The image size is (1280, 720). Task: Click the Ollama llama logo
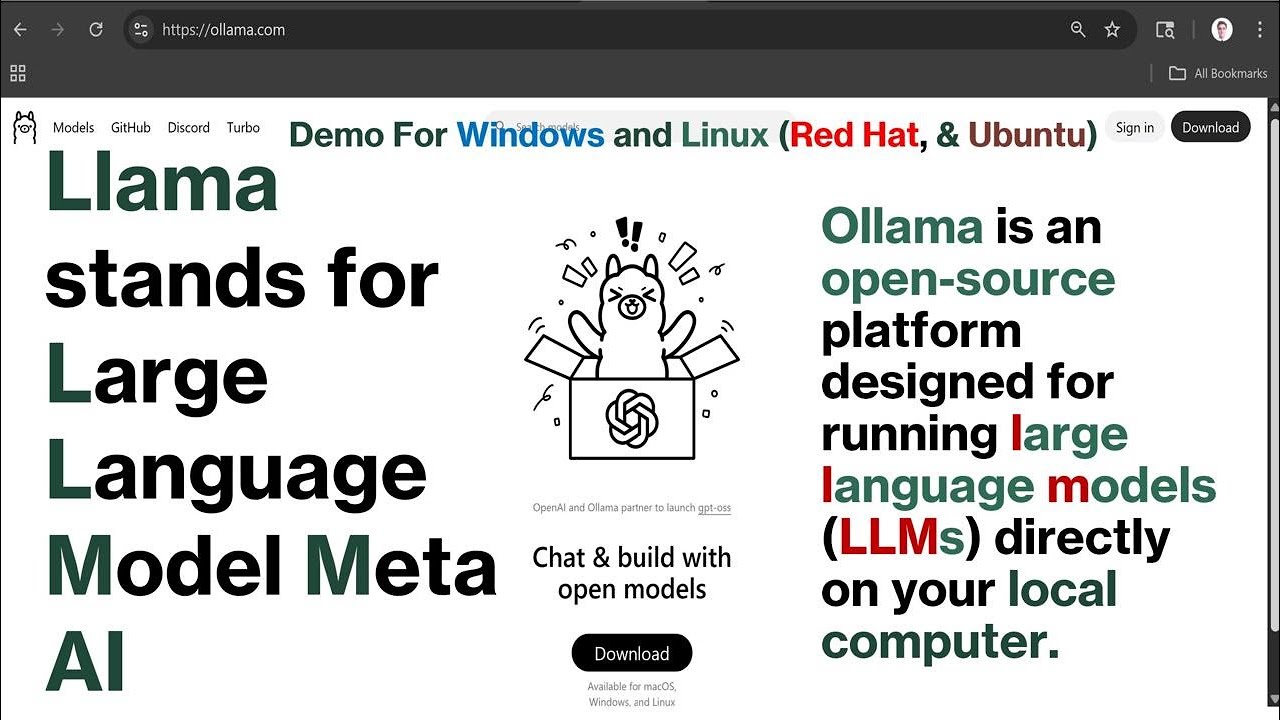(24, 127)
